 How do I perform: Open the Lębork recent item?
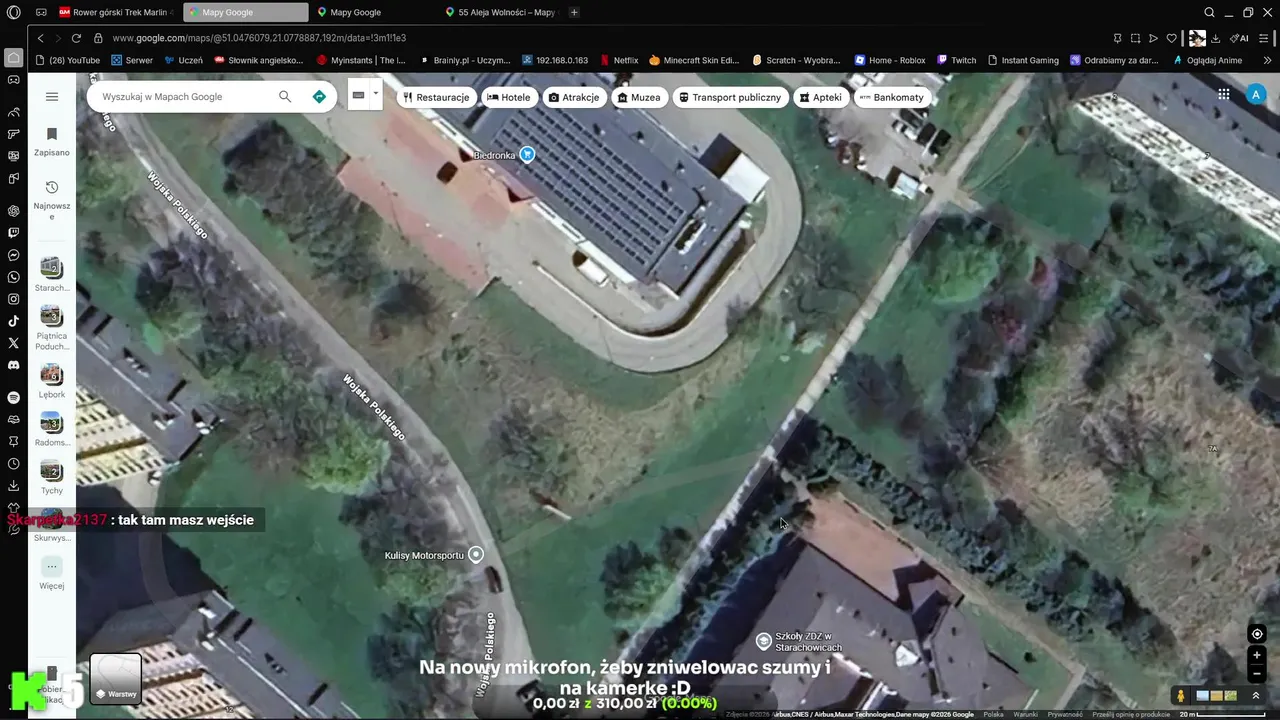click(x=52, y=381)
